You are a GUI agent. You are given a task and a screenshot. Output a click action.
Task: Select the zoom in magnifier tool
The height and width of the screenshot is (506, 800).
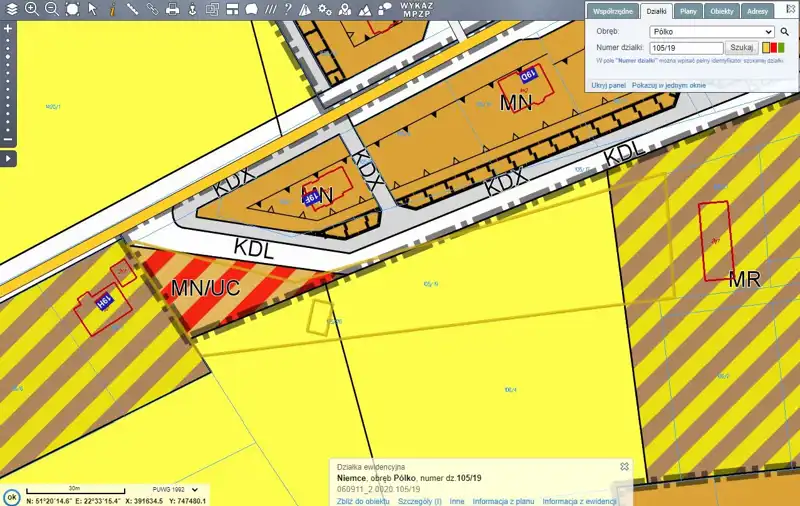[x=32, y=9]
